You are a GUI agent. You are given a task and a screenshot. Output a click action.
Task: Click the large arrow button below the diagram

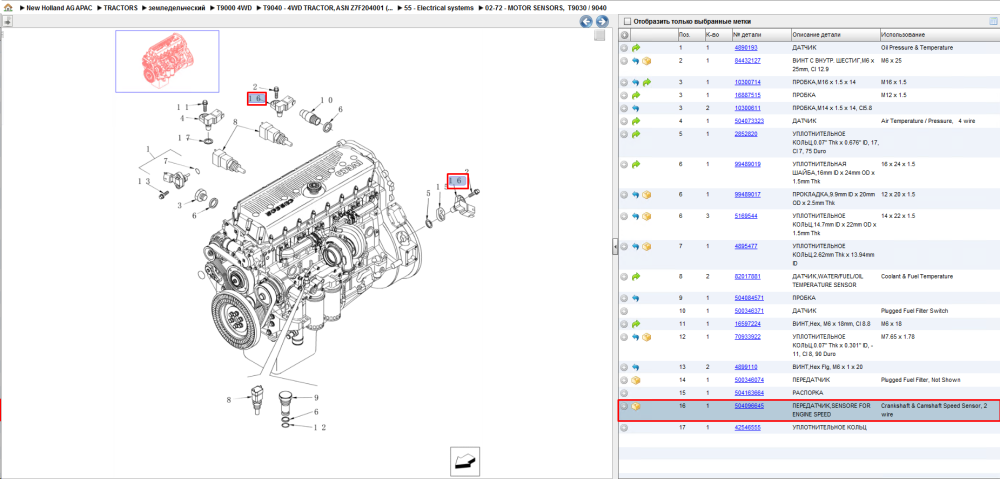point(464,461)
